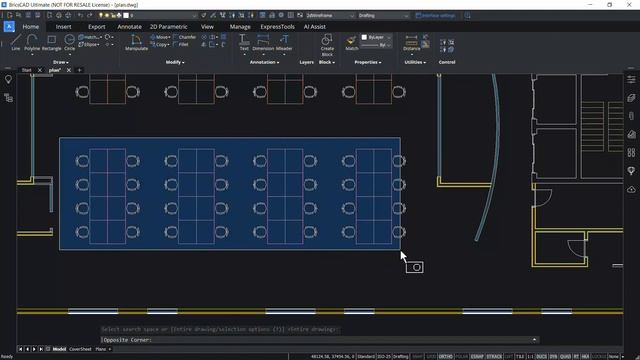The height and width of the screenshot is (360, 640).
Task: Select the Polyline tool
Action: (x=32, y=42)
